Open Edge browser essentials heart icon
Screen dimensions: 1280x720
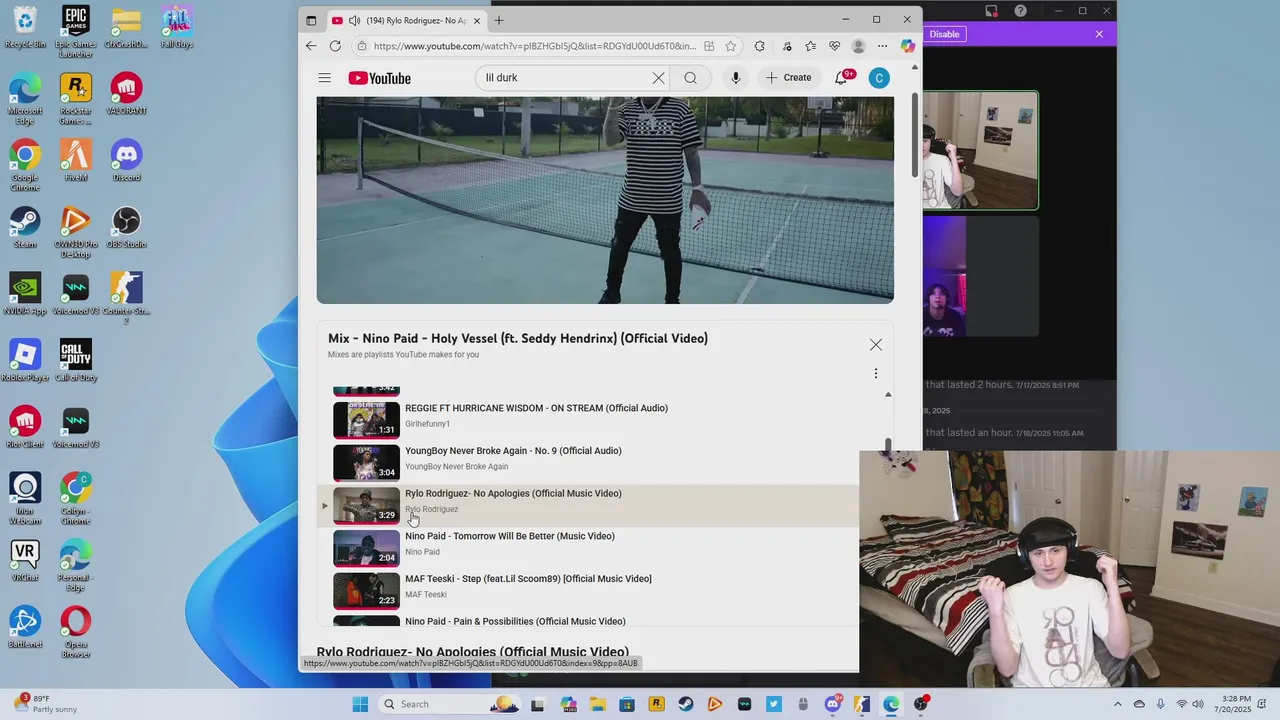[834, 46]
